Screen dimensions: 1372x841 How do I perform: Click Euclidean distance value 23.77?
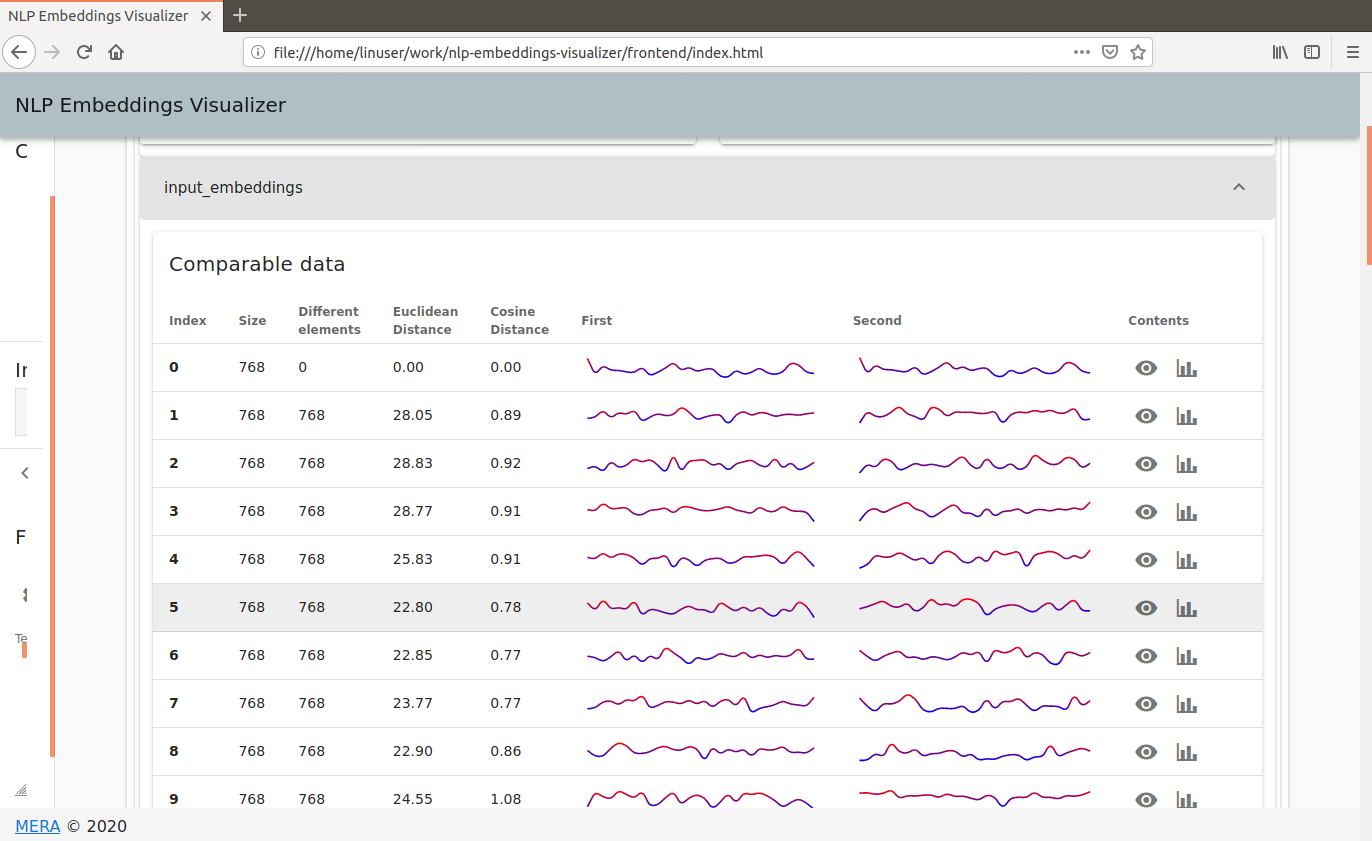pyautogui.click(x=413, y=703)
